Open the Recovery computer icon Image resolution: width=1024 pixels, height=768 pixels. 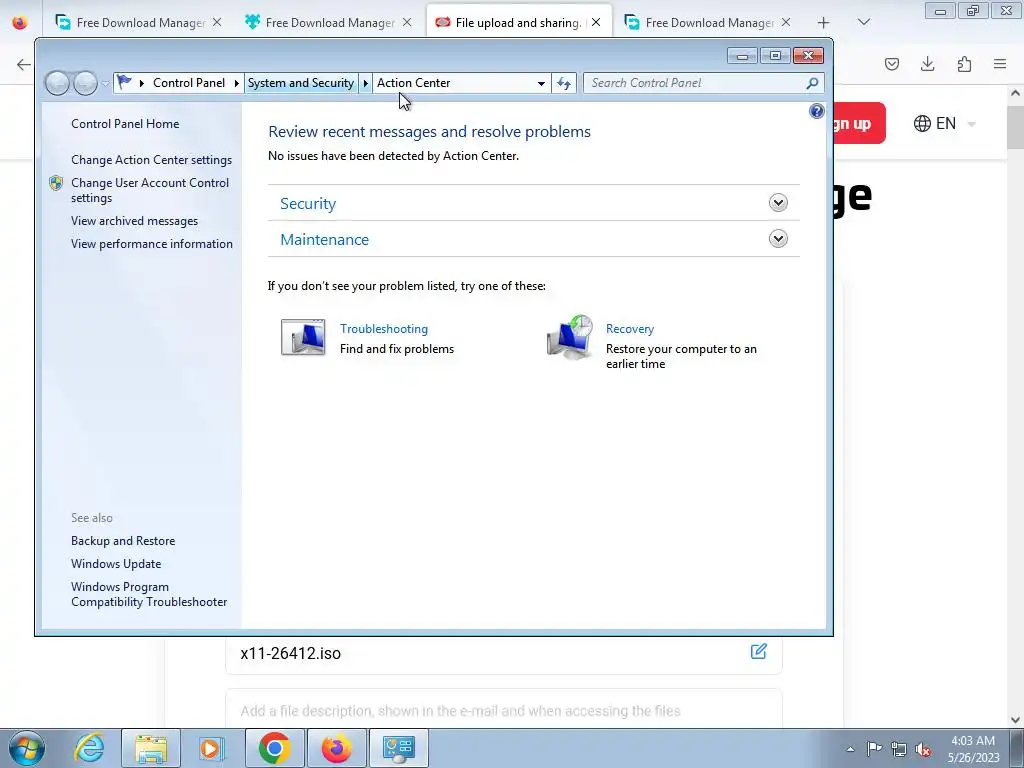pyautogui.click(x=570, y=336)
